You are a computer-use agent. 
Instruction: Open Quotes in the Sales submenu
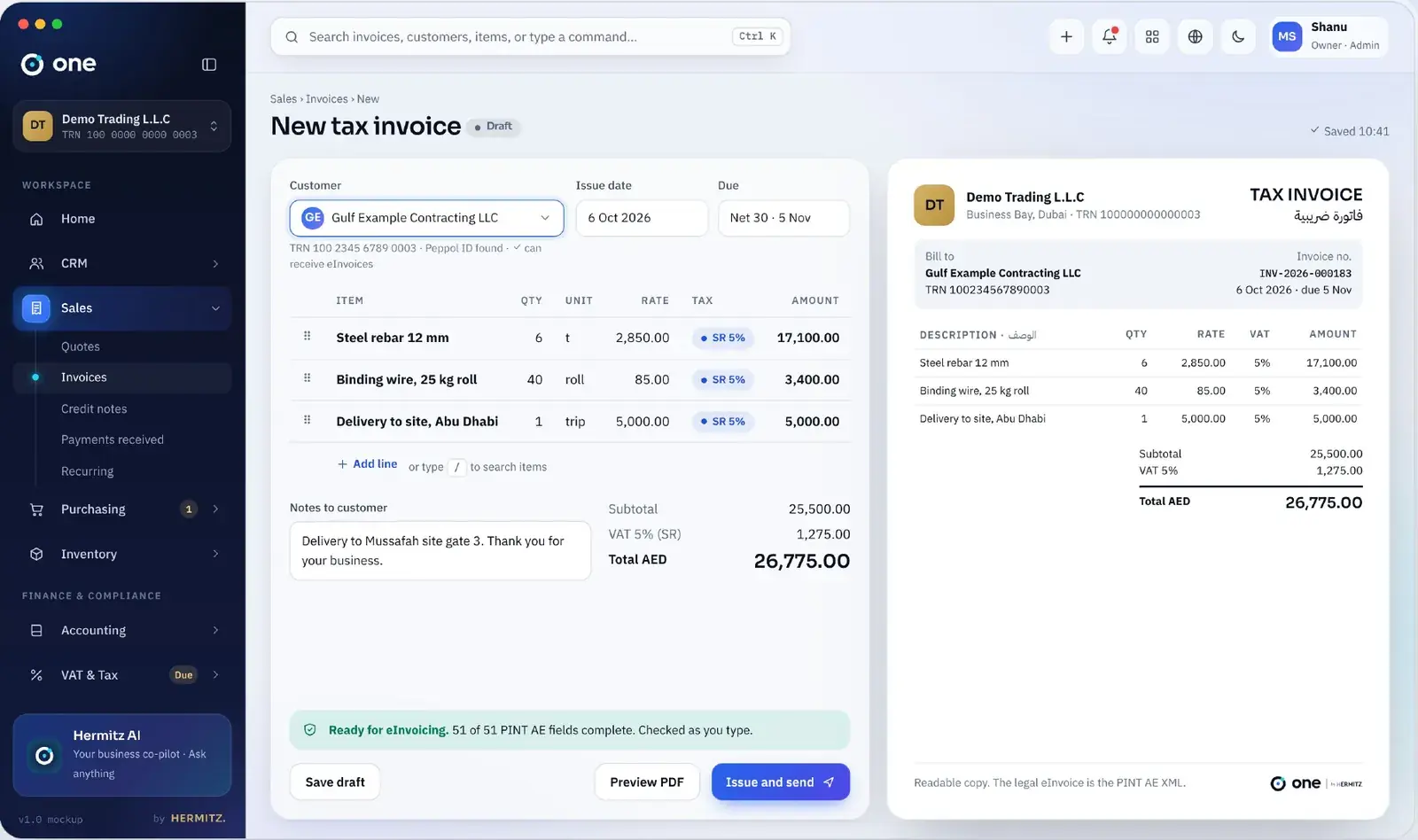point(81,346)
